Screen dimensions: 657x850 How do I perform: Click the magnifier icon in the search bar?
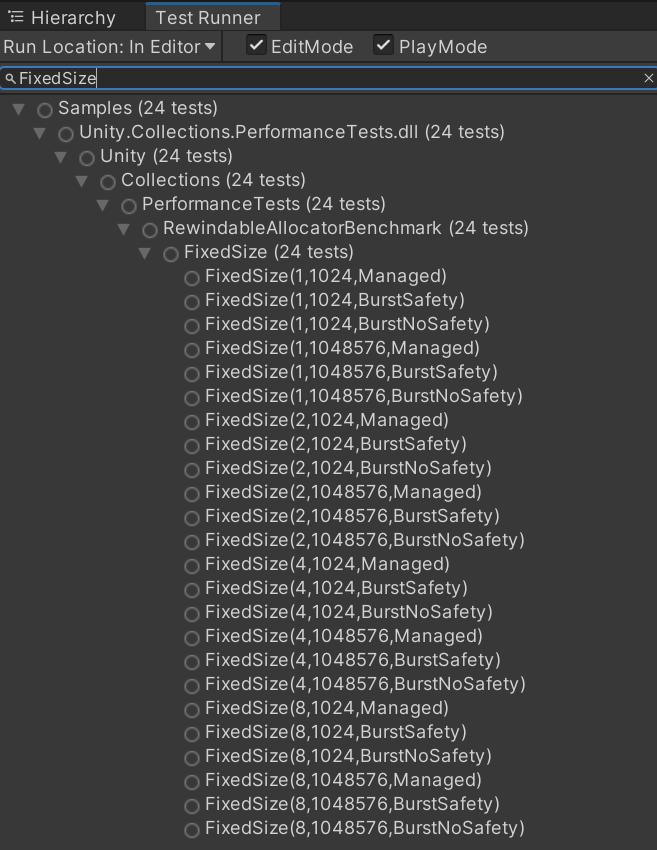(10, 77)
